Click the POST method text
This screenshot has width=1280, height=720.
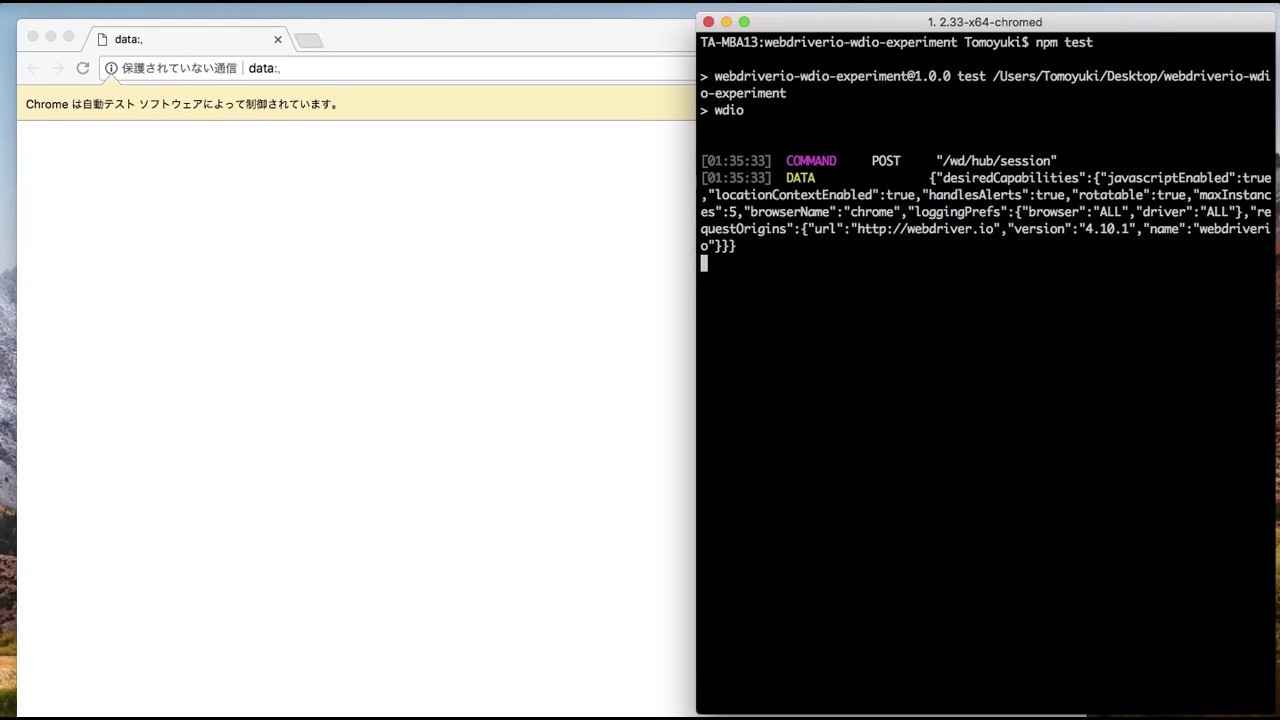(886, 161)
